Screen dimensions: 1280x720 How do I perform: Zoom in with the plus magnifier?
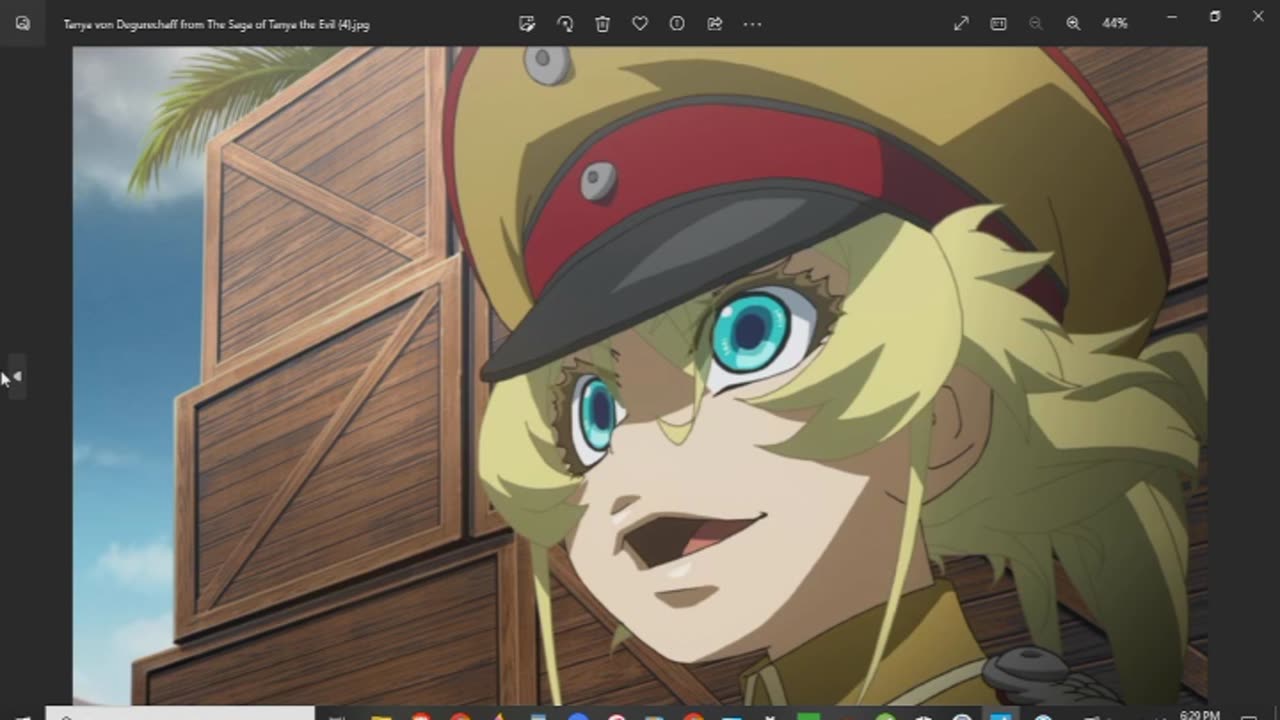[x=1073, y=23]
